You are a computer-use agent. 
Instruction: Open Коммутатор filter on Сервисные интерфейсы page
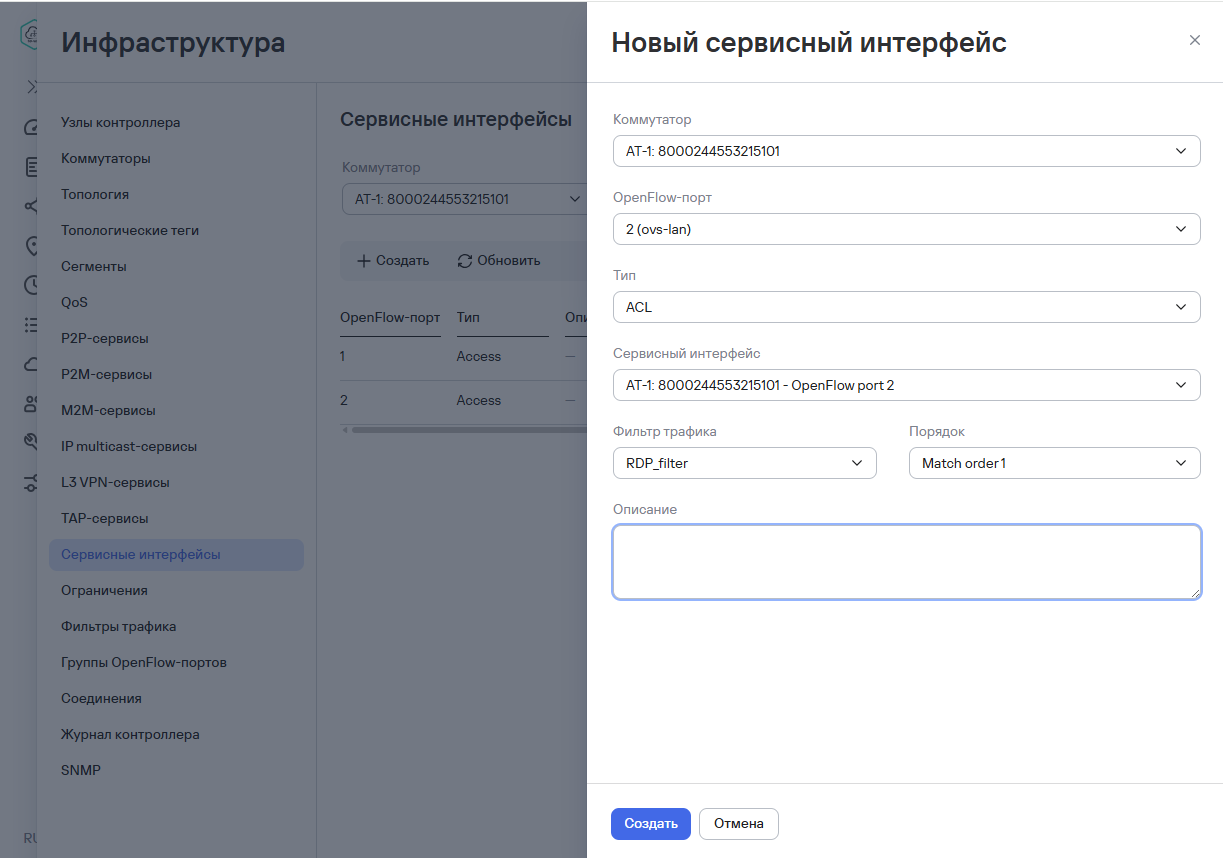click(464, 199)
